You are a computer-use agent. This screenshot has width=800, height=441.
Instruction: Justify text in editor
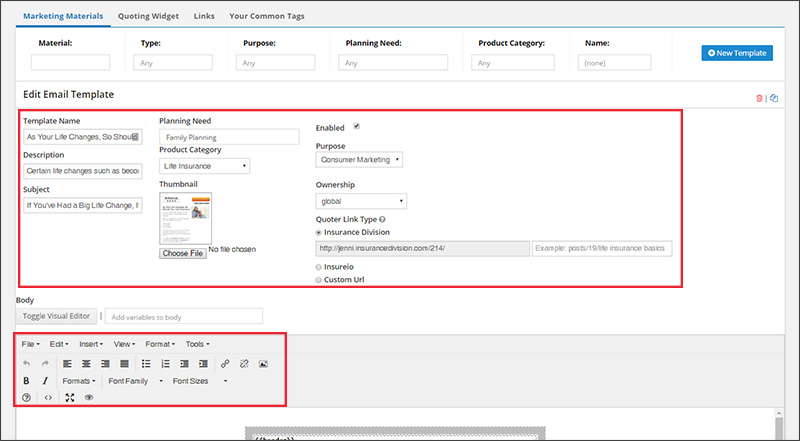tap(124, 364)
